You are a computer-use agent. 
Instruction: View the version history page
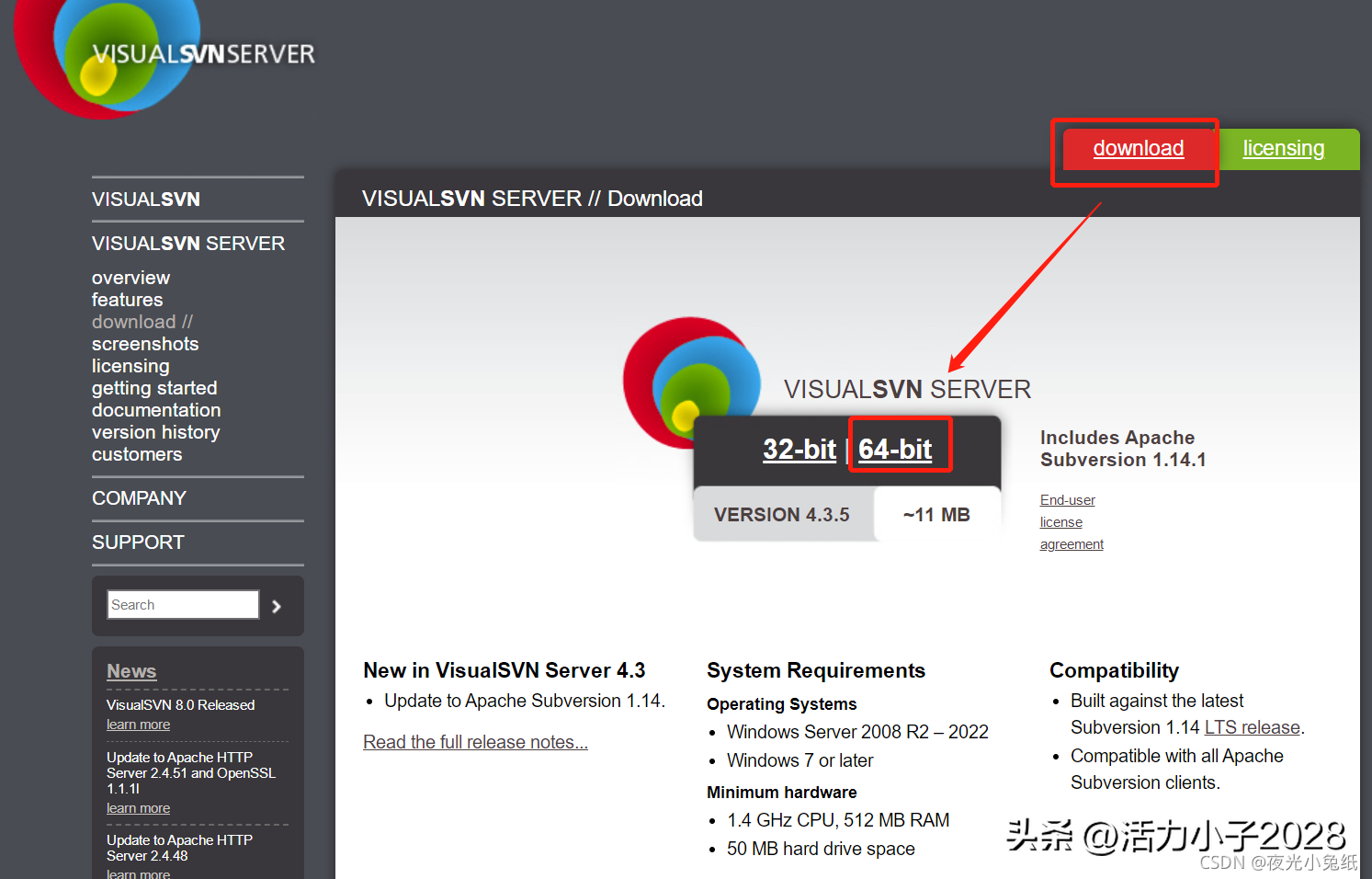pyautogui.click(x=156, y=432)
